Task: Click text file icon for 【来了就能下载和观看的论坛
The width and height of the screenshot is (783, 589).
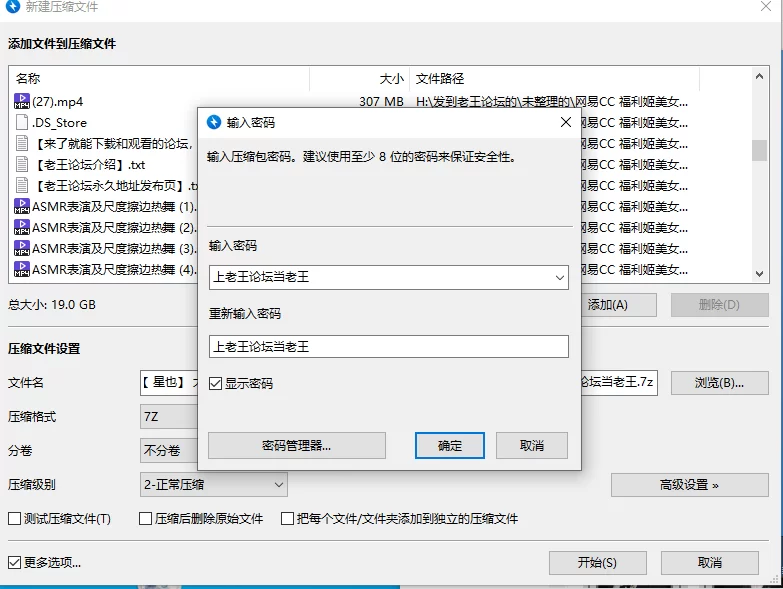Action: coord(22,143)
